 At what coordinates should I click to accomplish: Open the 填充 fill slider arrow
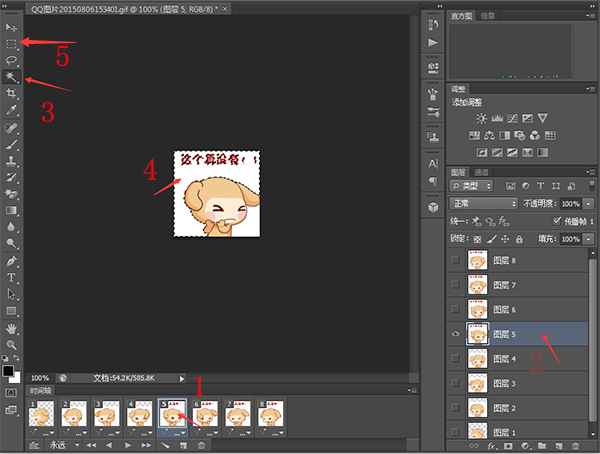tap(589, 239)
